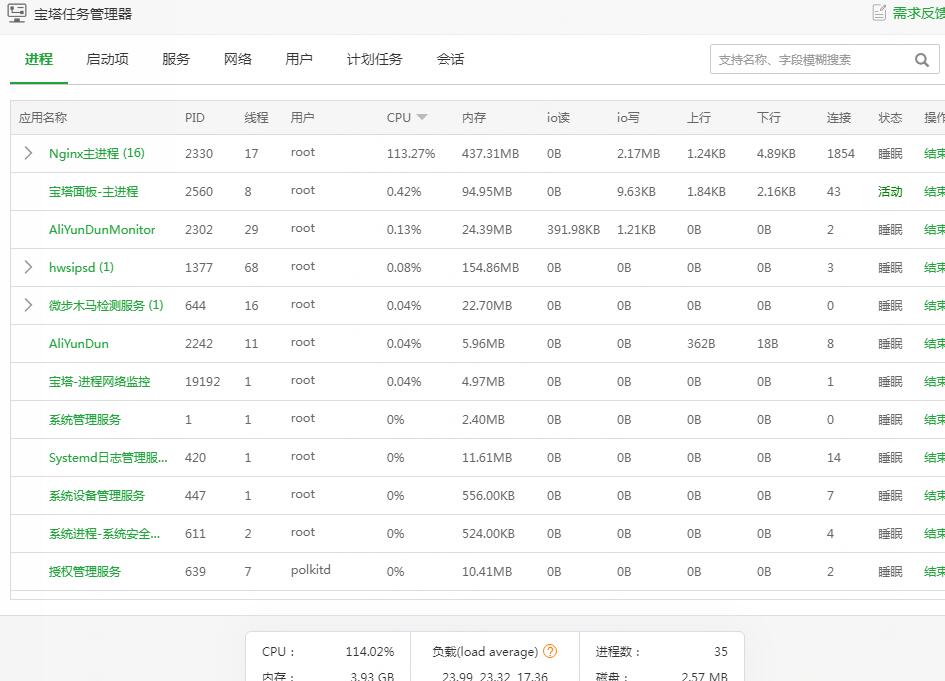End the AliYunDunMonitor process
Image resolution: width=945 pixels, height=681 pixels.
[934, 230]
